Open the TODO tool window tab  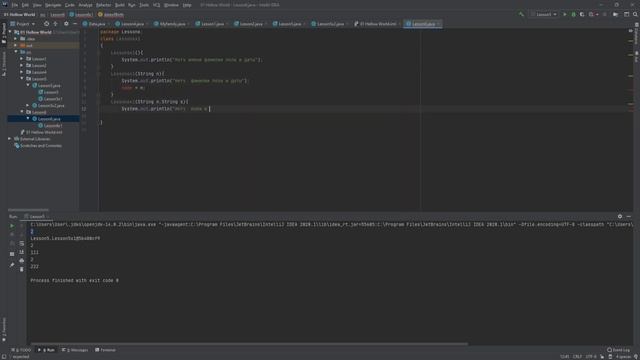point(21,350)
